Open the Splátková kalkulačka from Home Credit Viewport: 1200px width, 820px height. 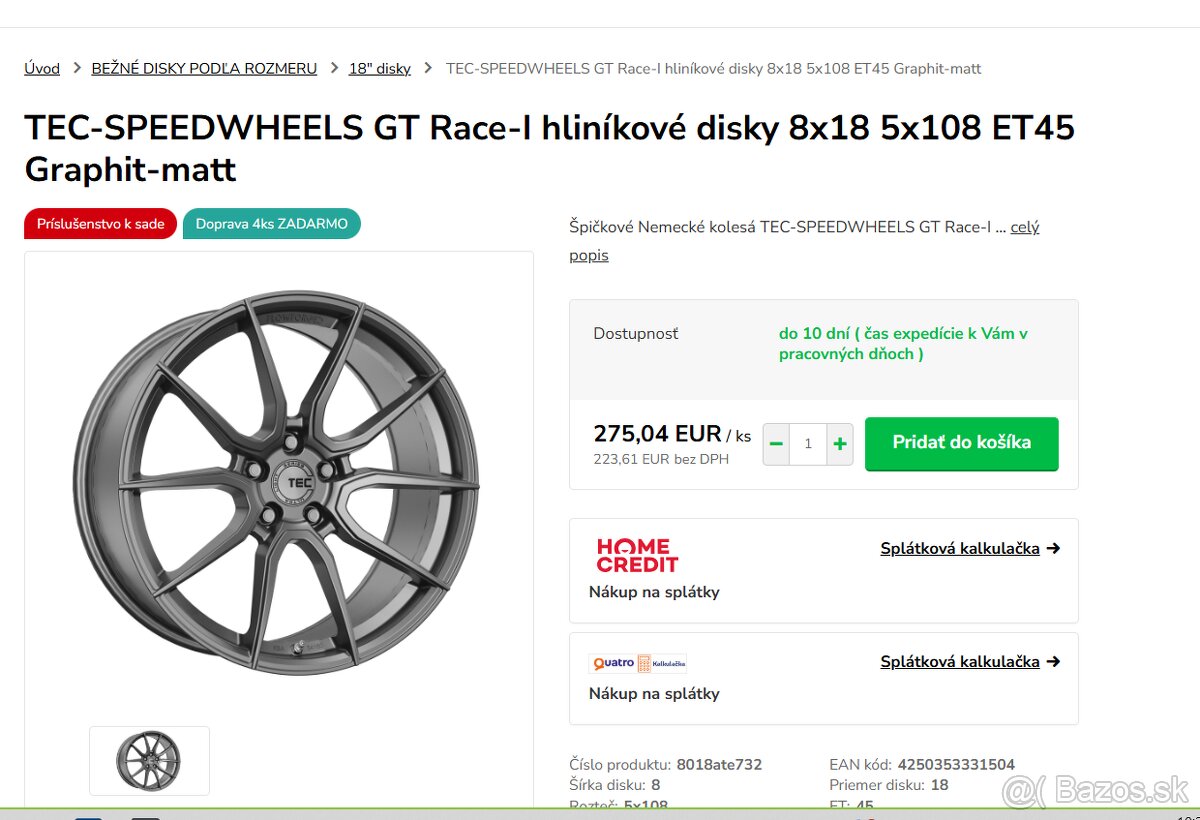coord(960,548)
